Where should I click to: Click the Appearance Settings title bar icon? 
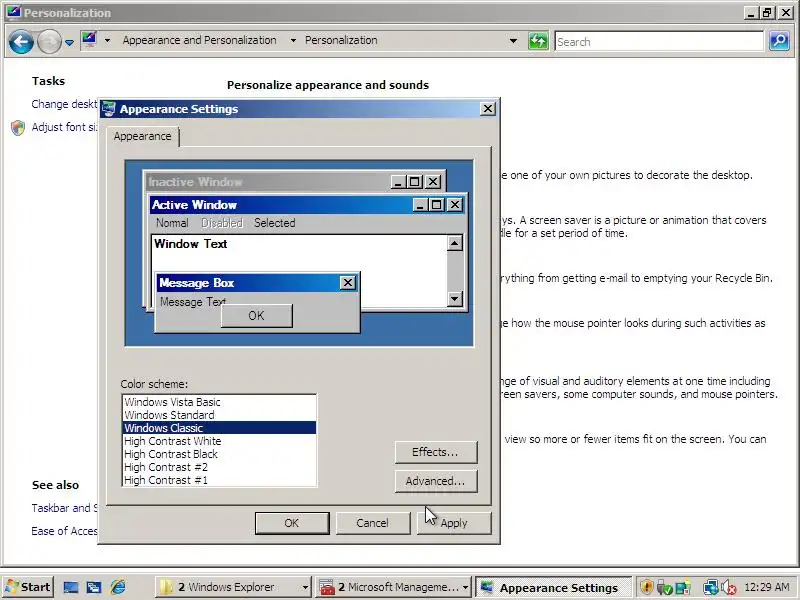click(x=109, y=109)
